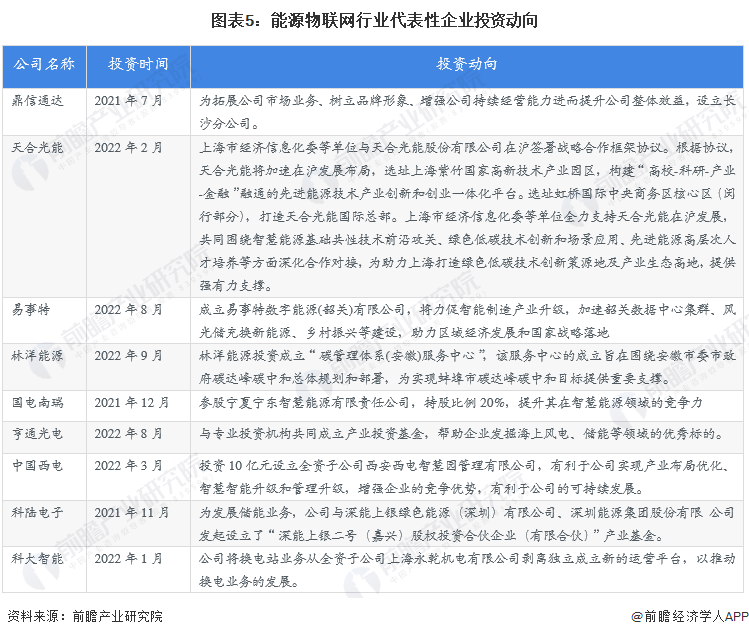Click the 公司名称 column header
749x637 pixels.
[43, 64]
